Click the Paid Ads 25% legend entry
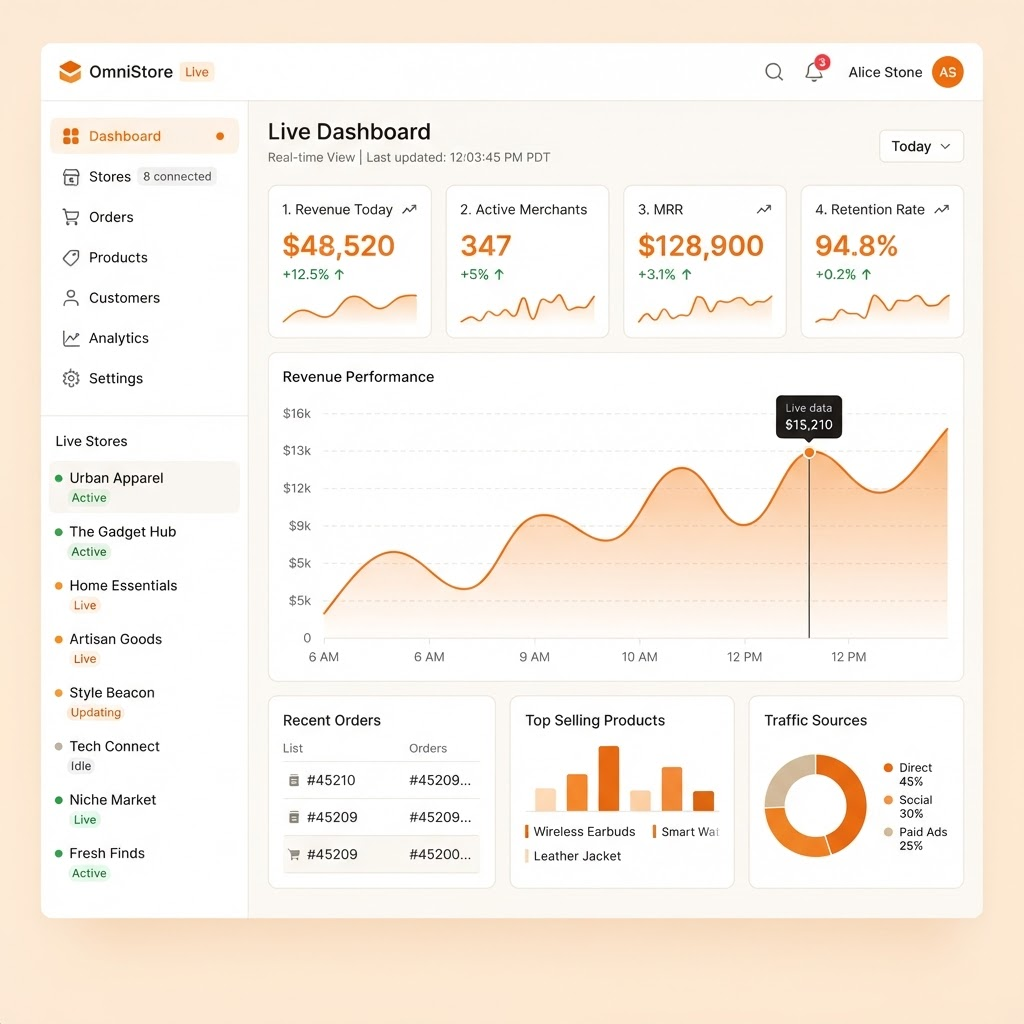The height and width of the screenshot is (1024, 1024). [916, 839]
